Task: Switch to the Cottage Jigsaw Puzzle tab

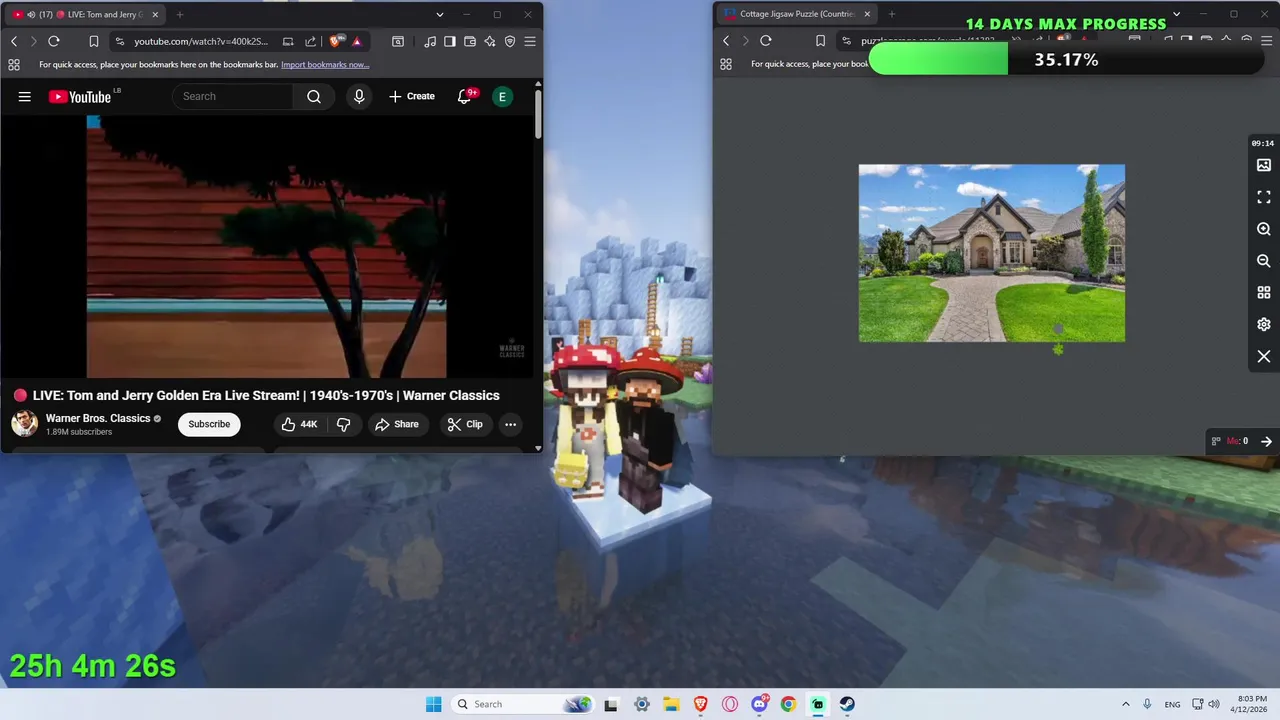Action: [x=797, y=14]
